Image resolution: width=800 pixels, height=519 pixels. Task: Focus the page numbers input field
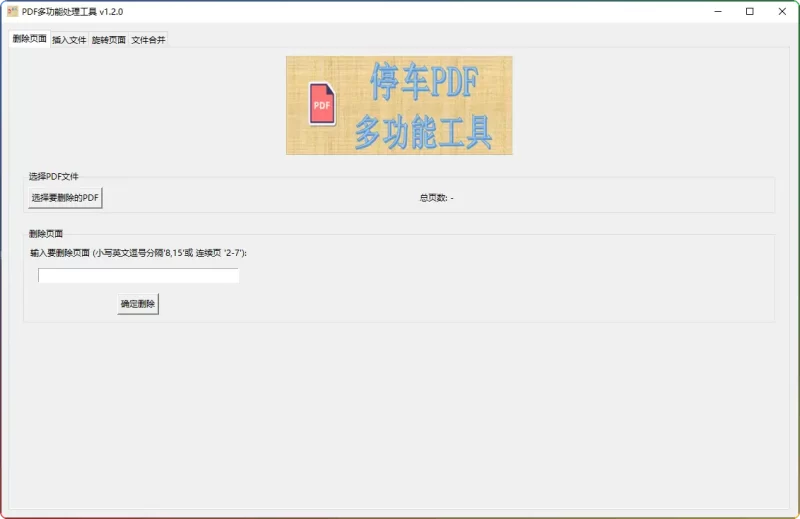coord(138,276)
